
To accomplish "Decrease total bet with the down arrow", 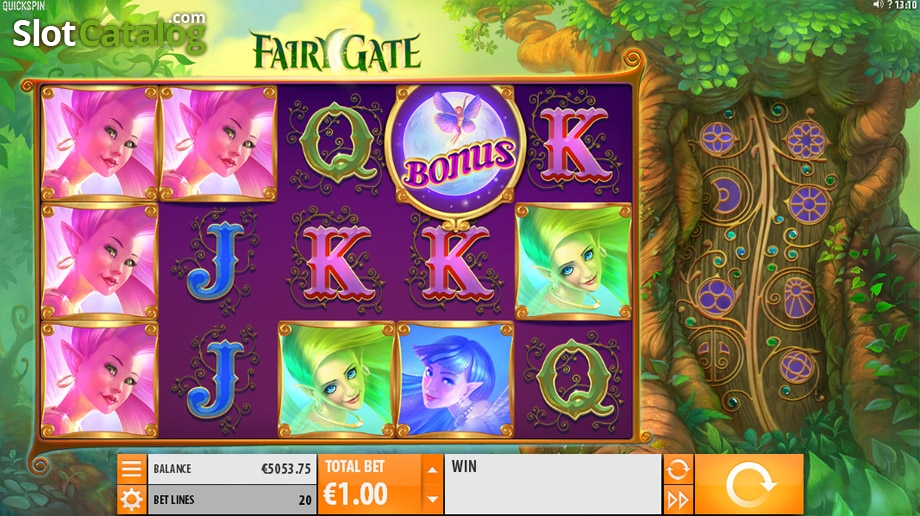I will (x=432, y=500).
